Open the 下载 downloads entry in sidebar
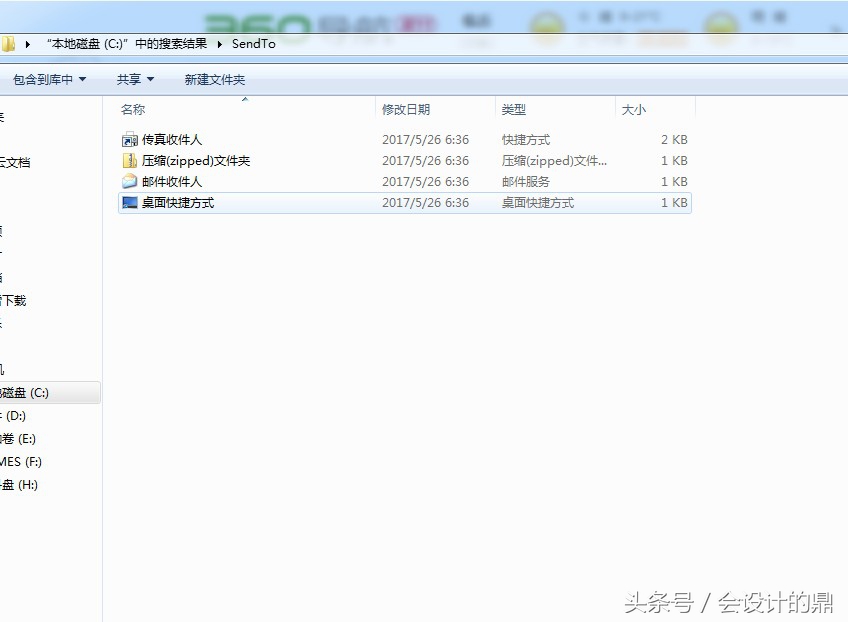Screen dimensions: 848x622 [14, 300]
